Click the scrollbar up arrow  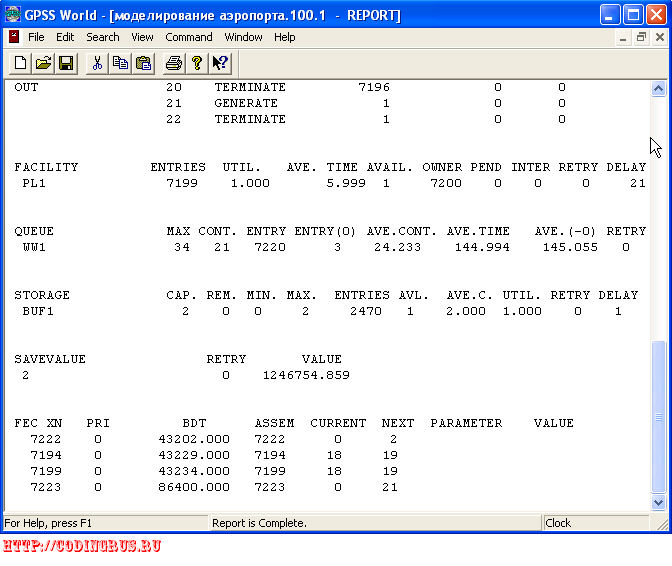tap(658, 89)
